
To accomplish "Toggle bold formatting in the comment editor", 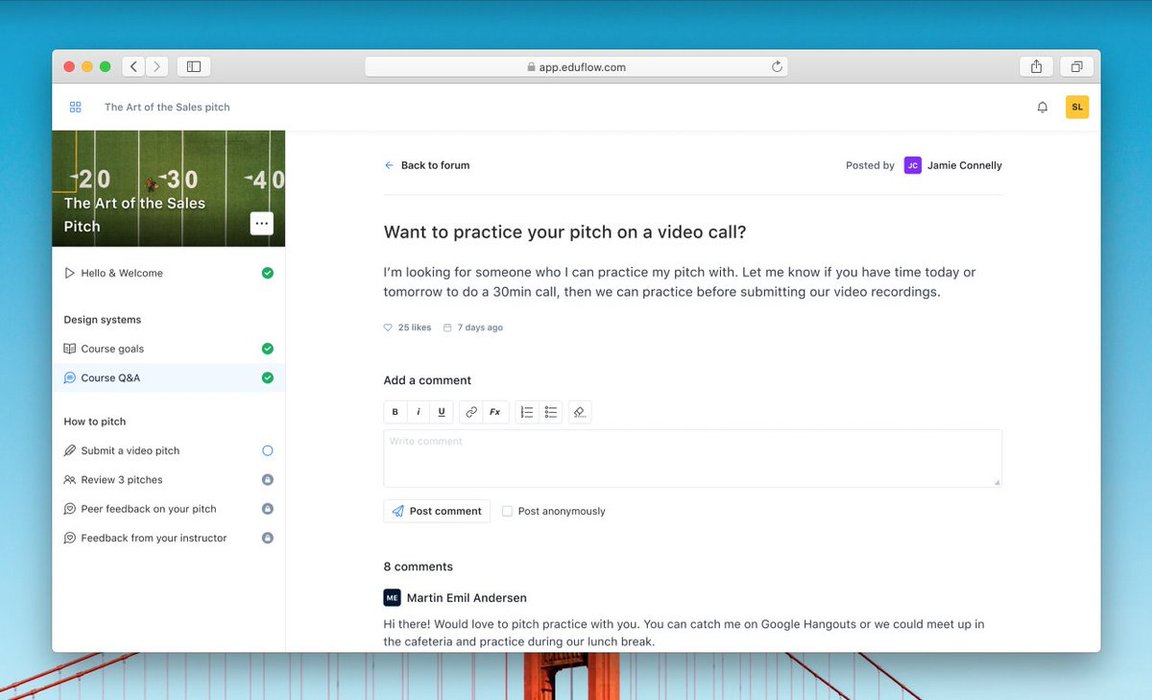I will [395, 411].
